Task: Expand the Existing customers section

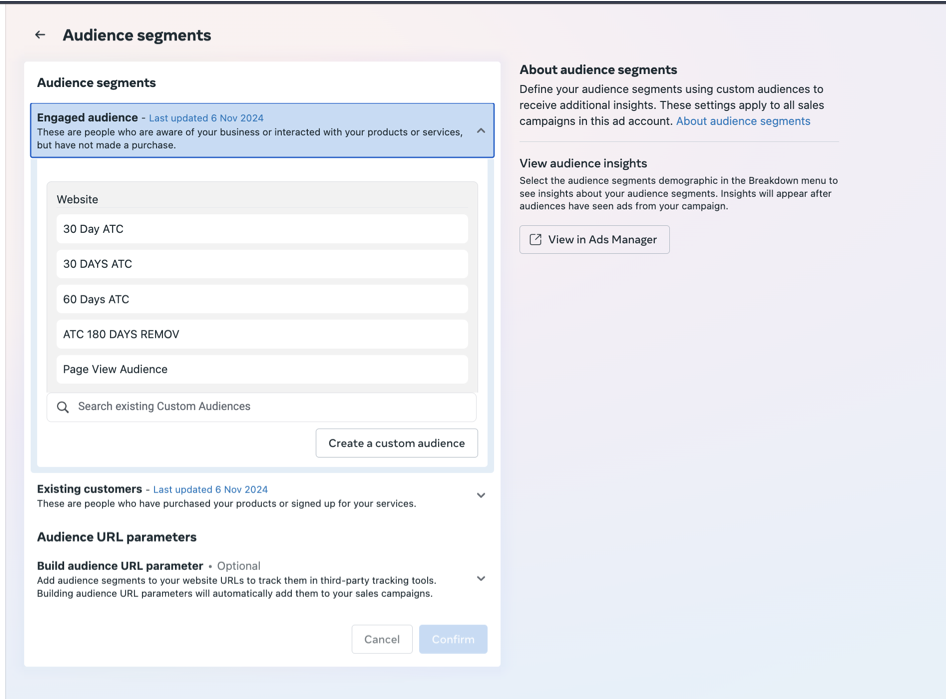Action: coord(481,495)
